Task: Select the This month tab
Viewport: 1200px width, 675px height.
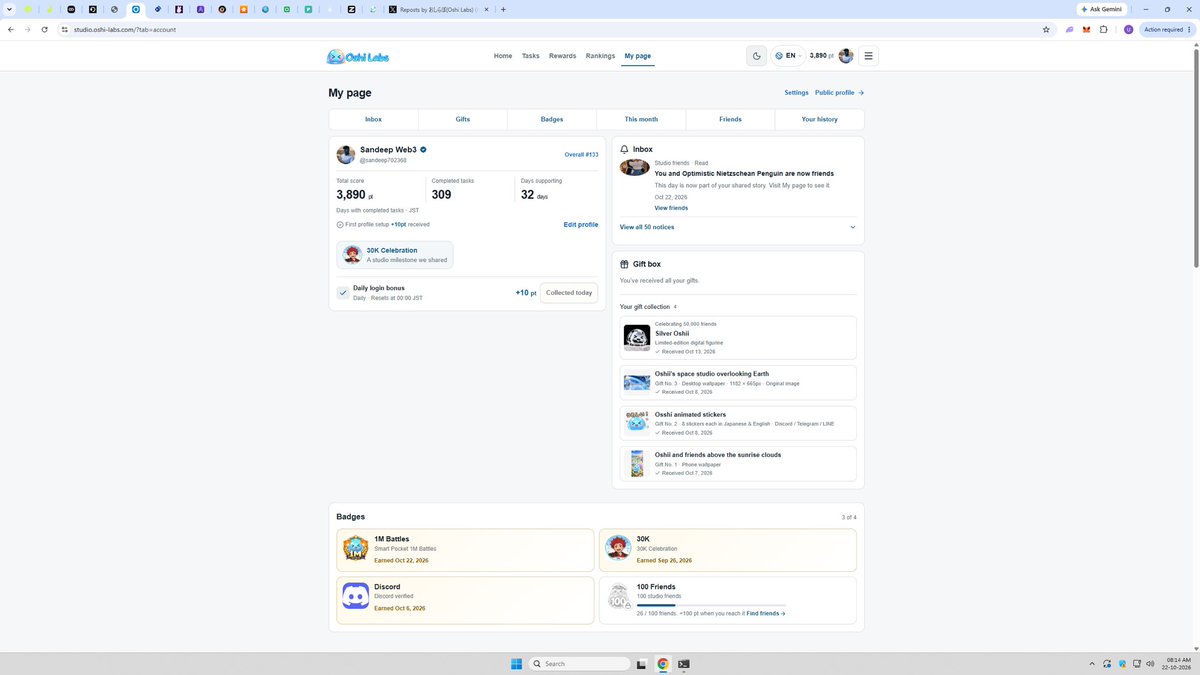Action: [x=641, y=119]
